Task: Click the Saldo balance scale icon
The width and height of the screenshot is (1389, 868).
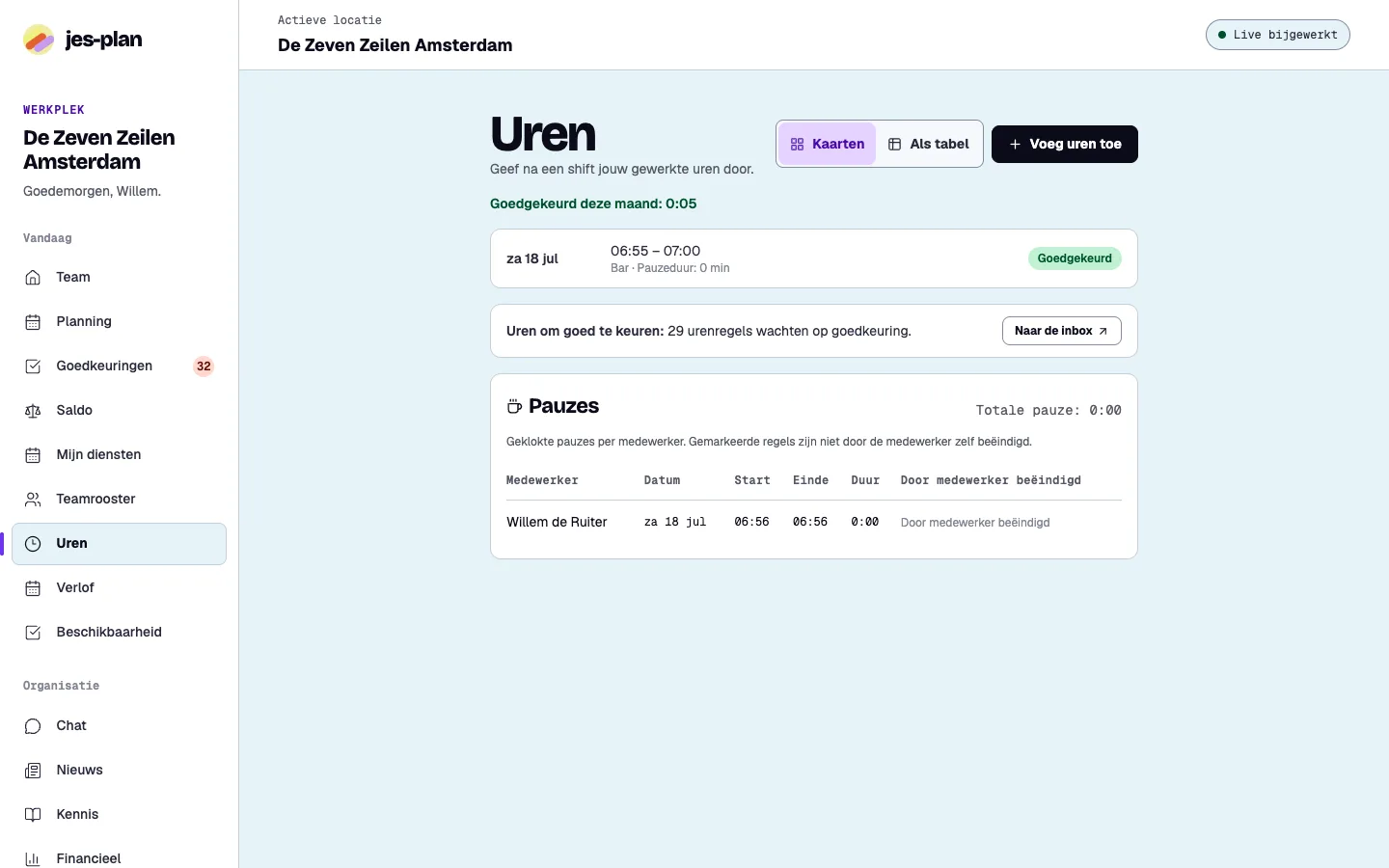Action: [33, 411]
